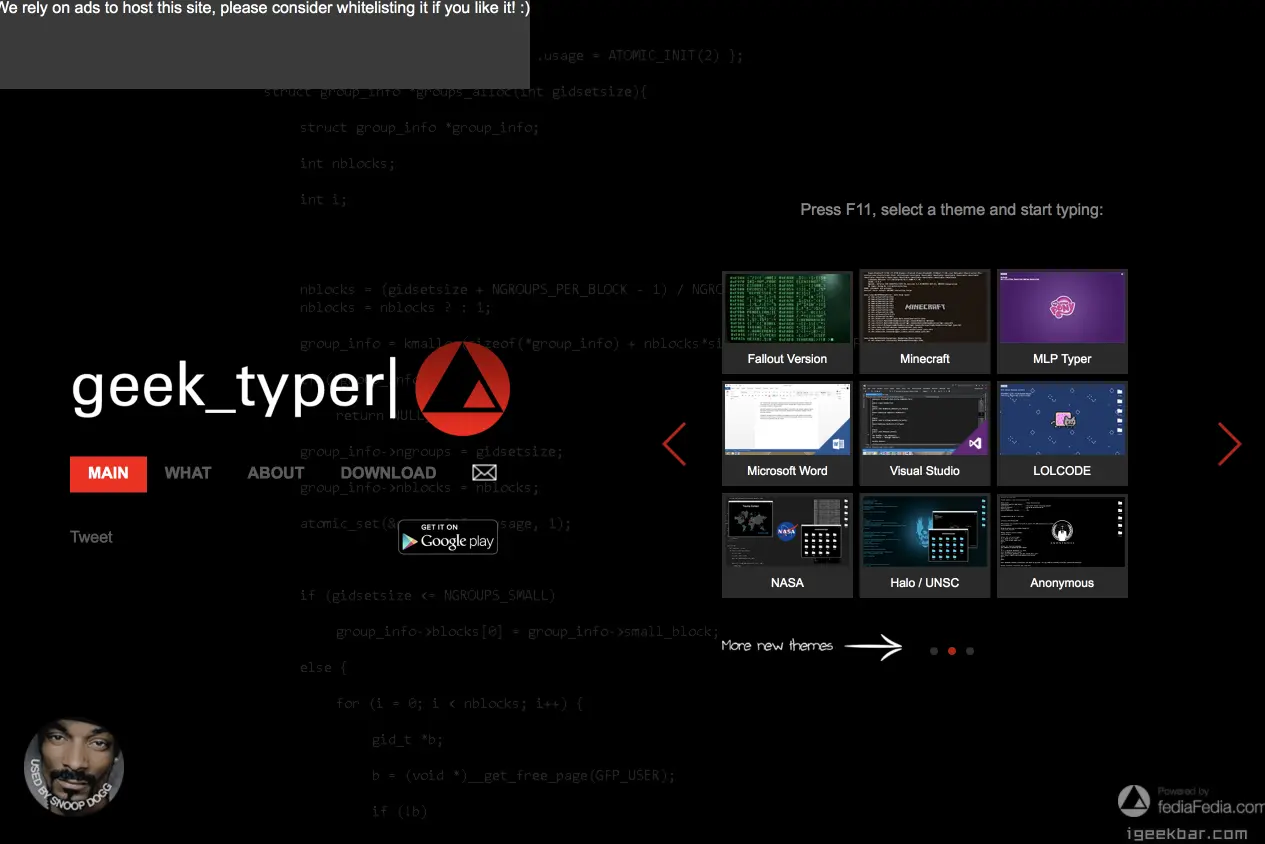Select the Microsoft Word theme
Screen dimensions: 1265x844
point(787,434)
